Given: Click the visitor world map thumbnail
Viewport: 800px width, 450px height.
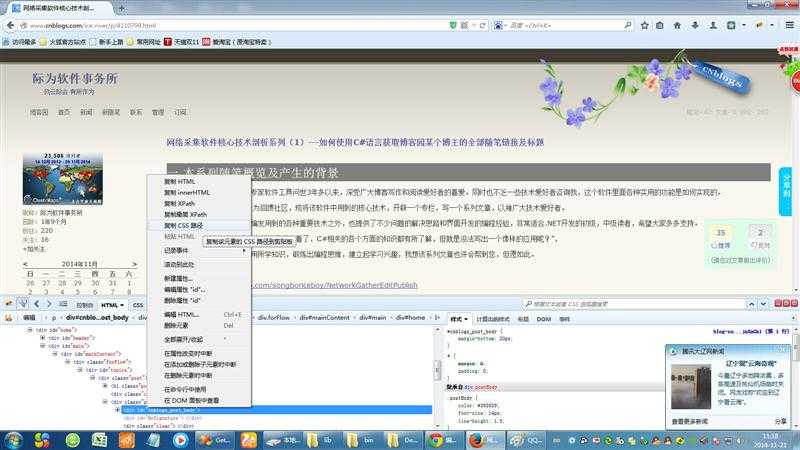Looking at the screenshot, I should pyautogui.click(x=63, y=179).
